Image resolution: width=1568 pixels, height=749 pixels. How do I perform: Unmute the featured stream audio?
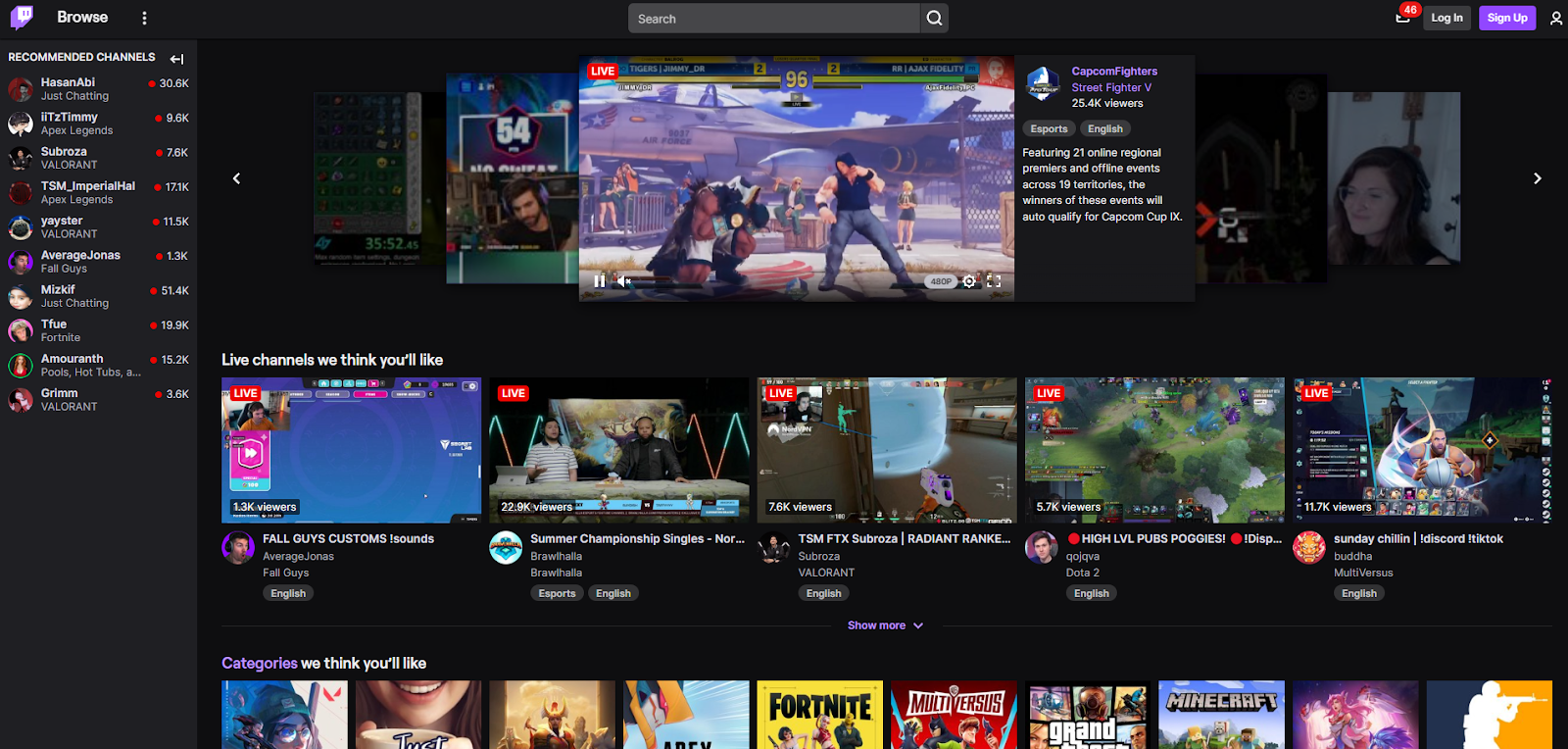pos(623,281)
